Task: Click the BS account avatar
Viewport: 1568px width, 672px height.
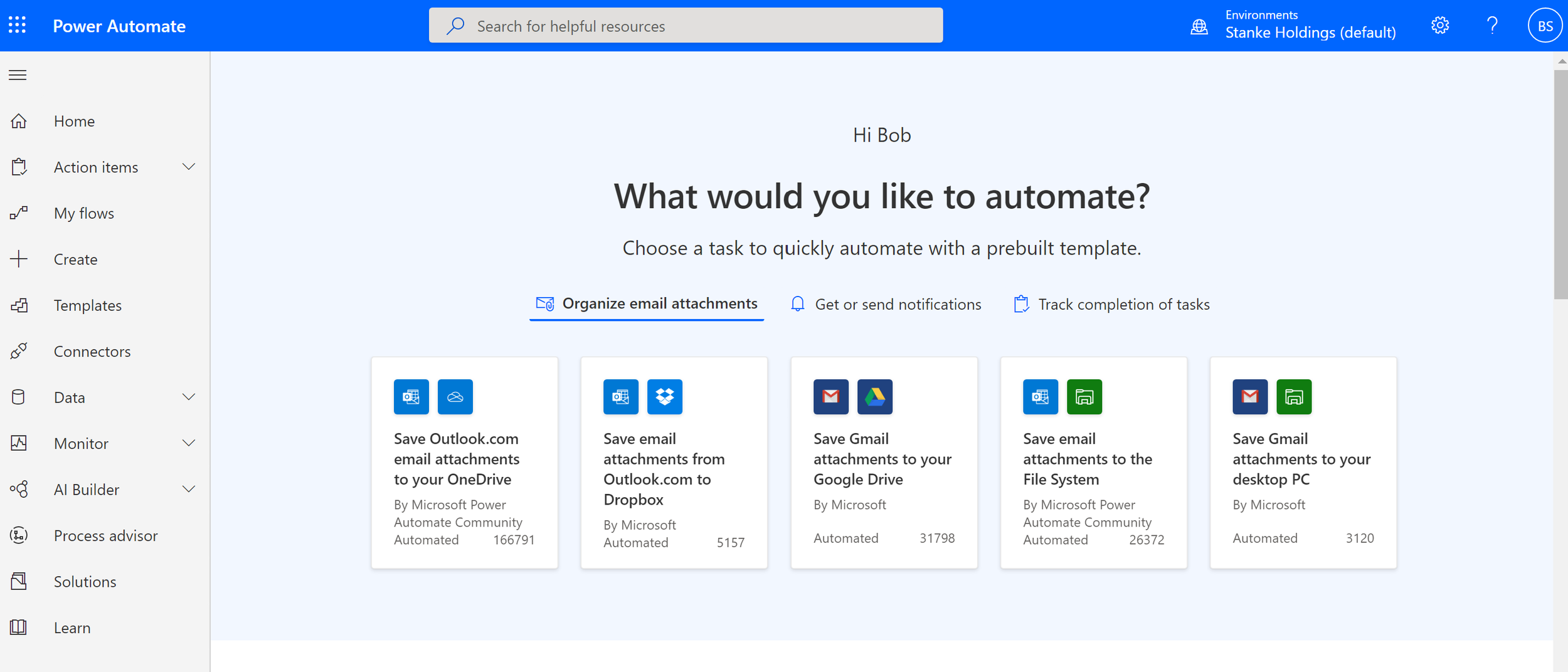Action: [x=1545, y=24]
